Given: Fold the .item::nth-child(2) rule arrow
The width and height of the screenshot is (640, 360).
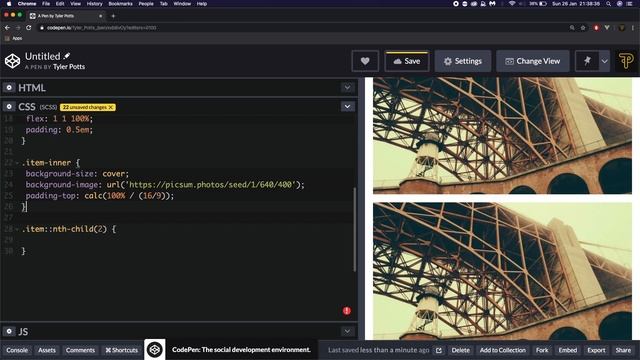Looking at the screenshot, I should point(17,229).
